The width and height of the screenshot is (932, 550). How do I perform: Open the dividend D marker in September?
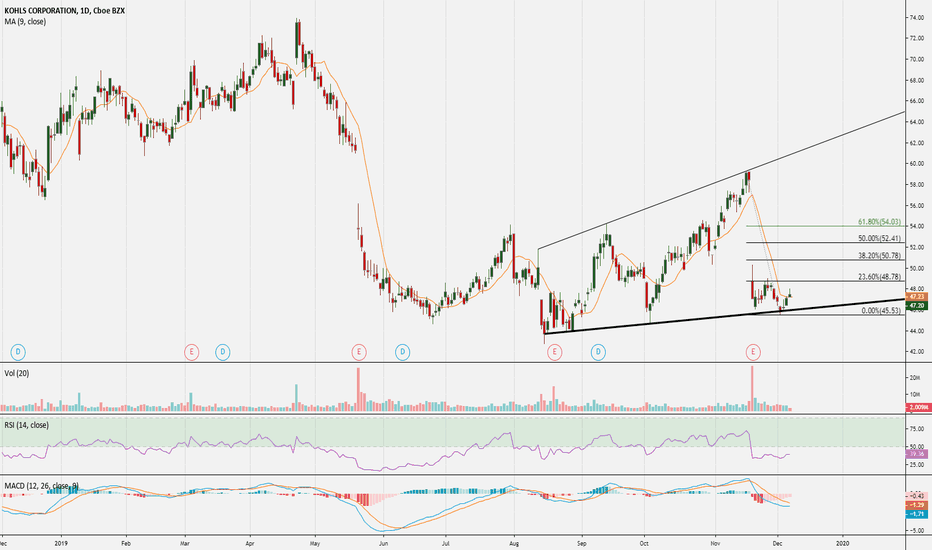[598, 352]
